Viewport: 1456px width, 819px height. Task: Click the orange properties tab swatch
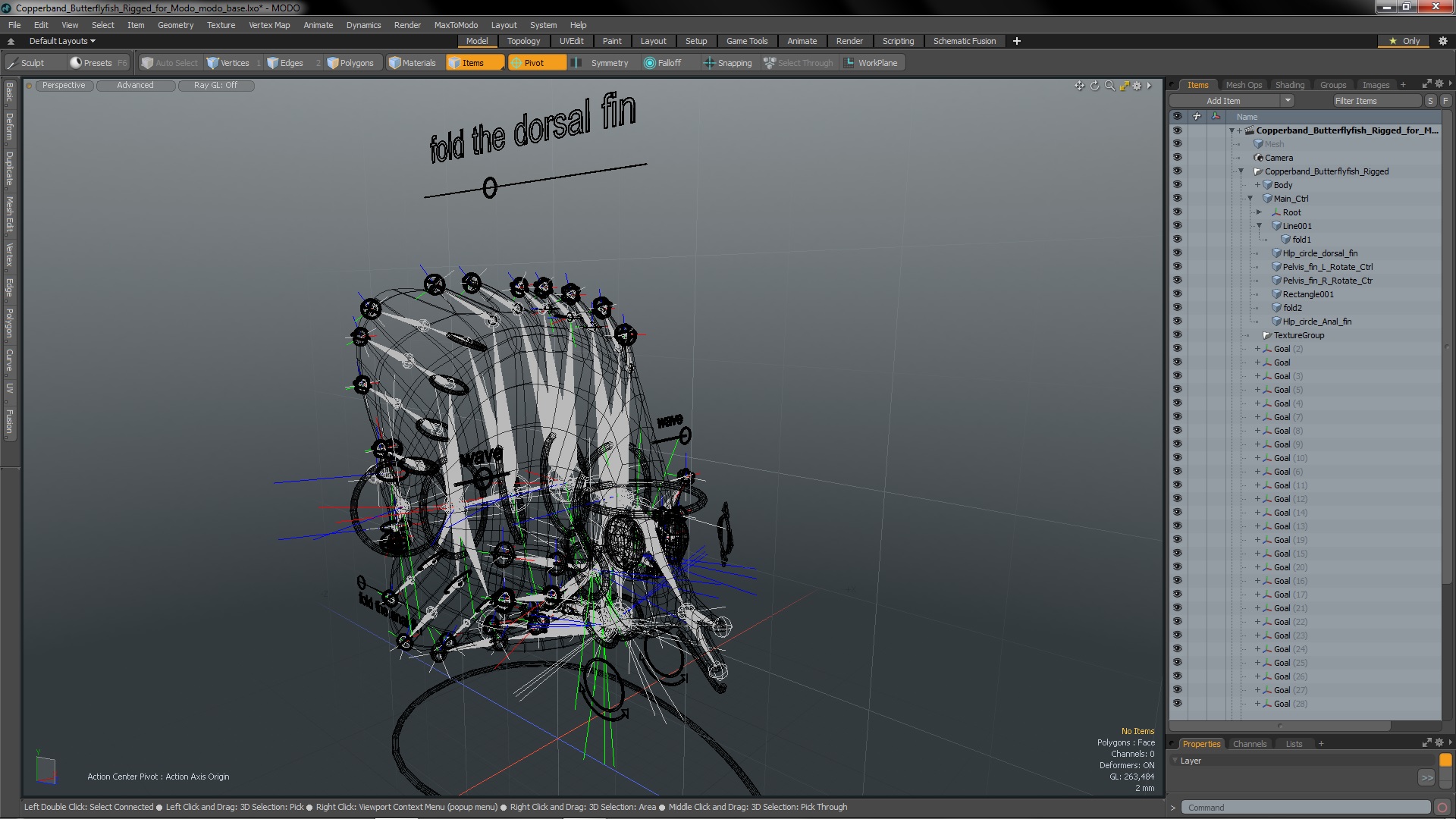click(1445, 760)
